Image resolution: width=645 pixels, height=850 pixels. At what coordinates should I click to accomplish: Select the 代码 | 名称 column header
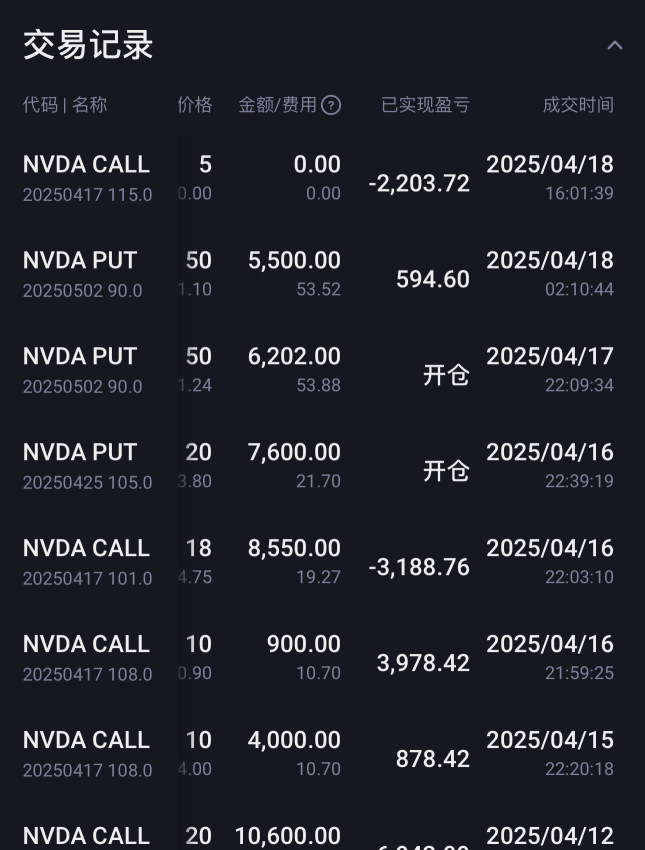point(64,105)
